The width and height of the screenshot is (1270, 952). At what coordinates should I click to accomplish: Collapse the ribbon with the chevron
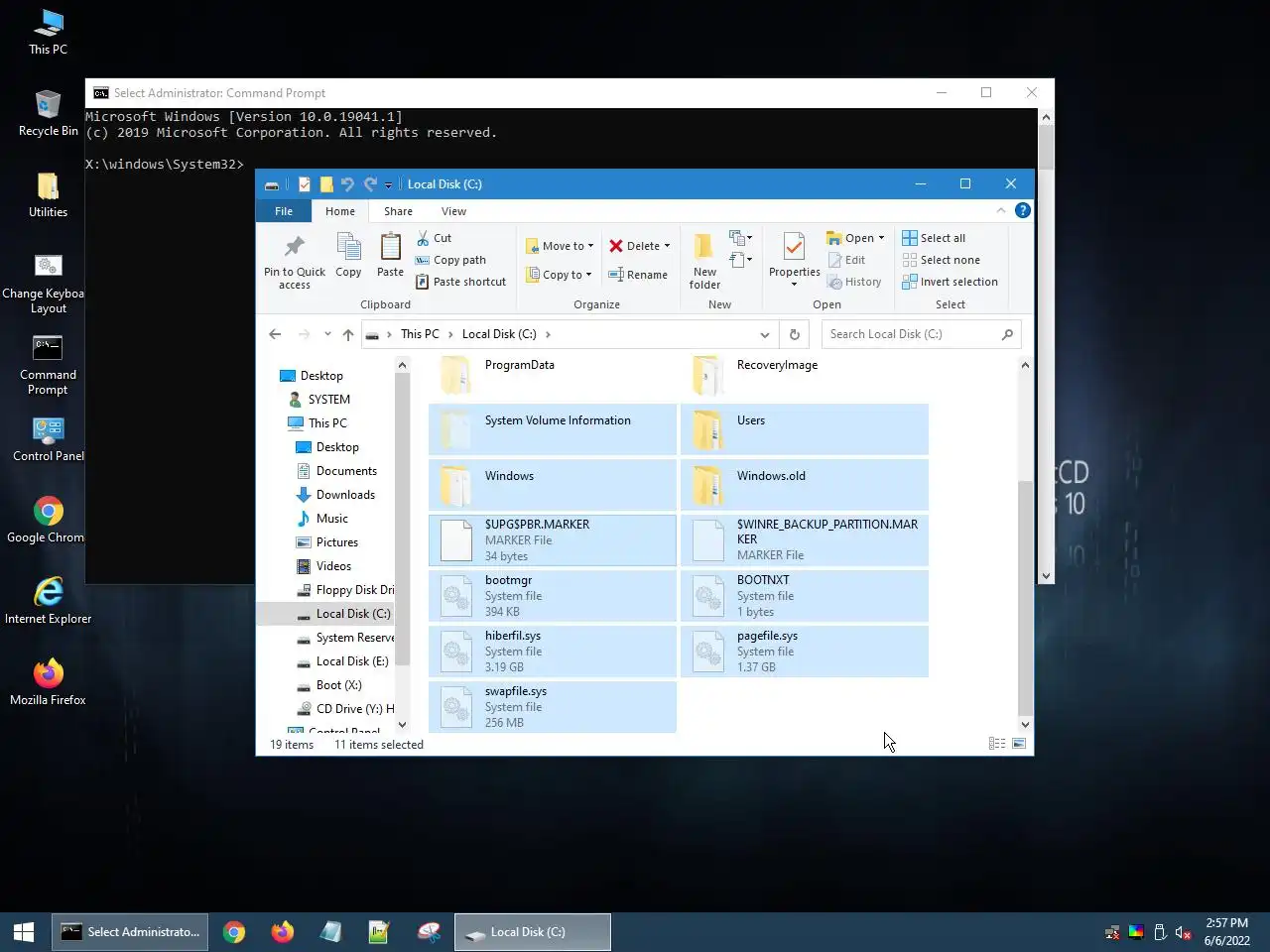[x=1000, y=210]
